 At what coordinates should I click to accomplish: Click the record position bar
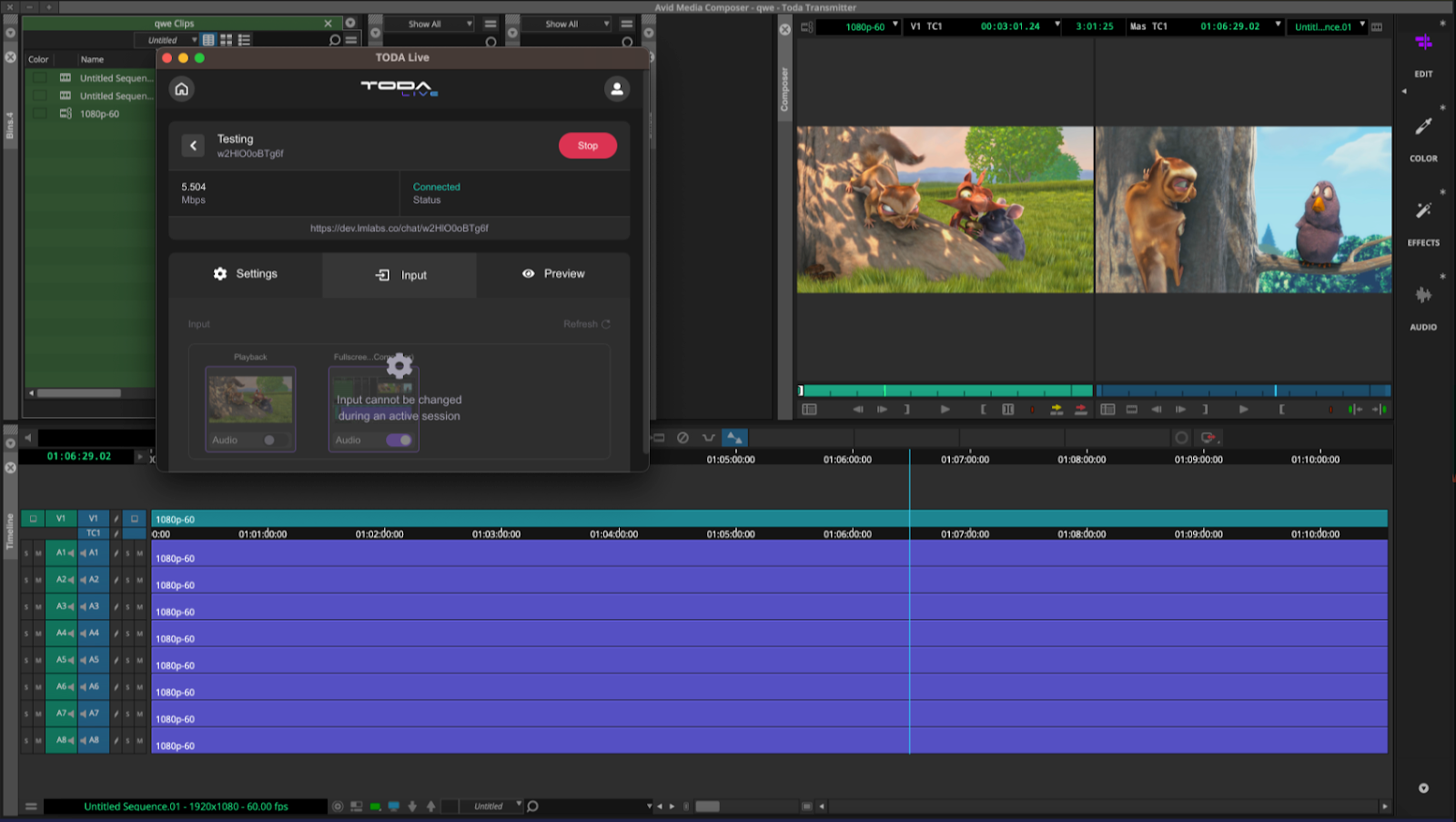click(x=1243, y=391)
